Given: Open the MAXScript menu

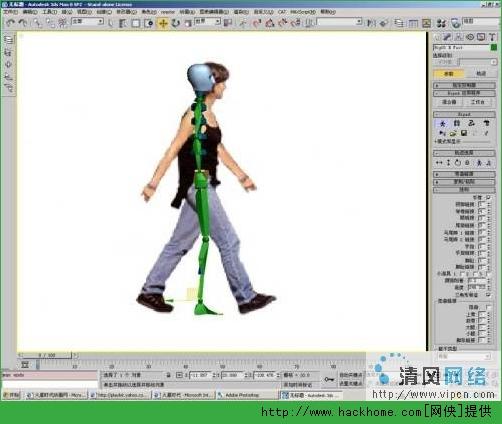Looking at the screenshot, I should click(x=303, y=12).
